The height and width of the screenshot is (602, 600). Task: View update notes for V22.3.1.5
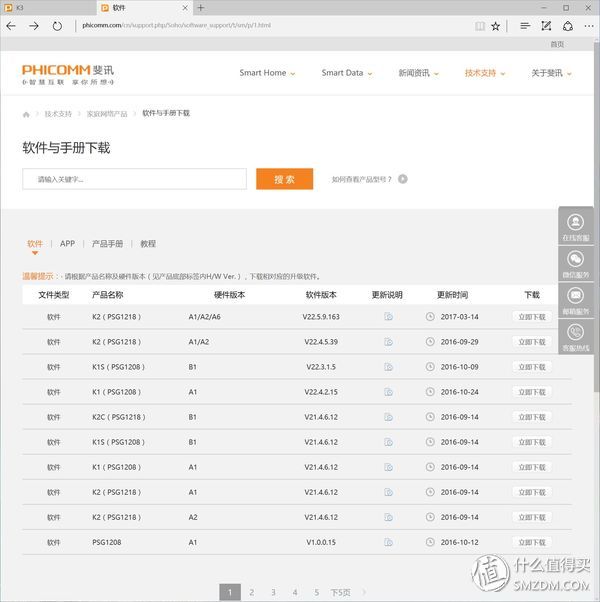[x=388, y=367]
